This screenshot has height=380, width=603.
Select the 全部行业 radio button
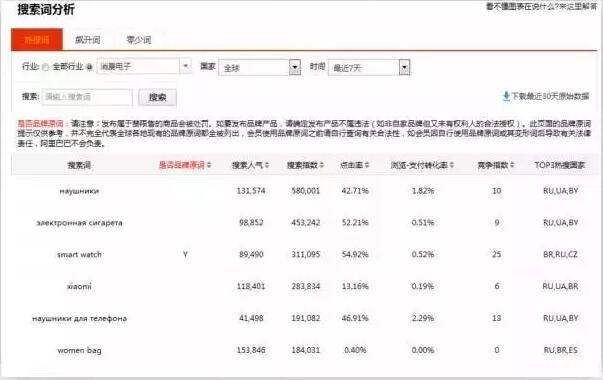45,67
